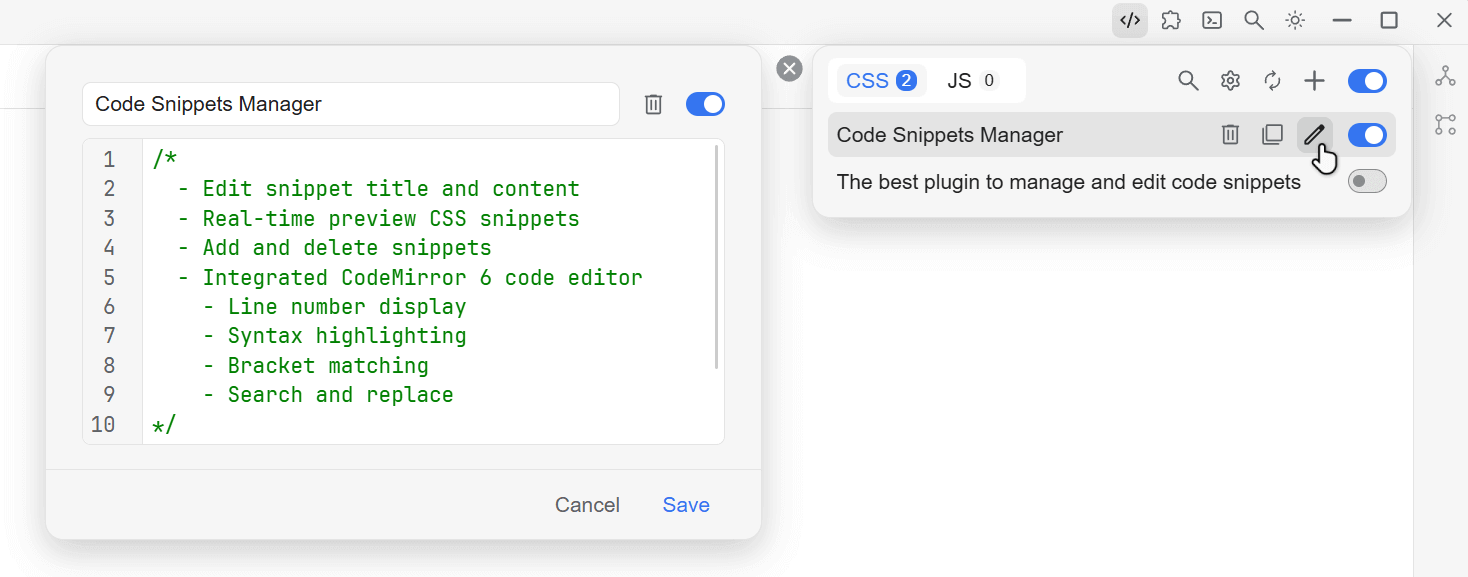The image size is (1468, 577).
Task: Click Save in the editor dialog
Action: pos(686,505)
